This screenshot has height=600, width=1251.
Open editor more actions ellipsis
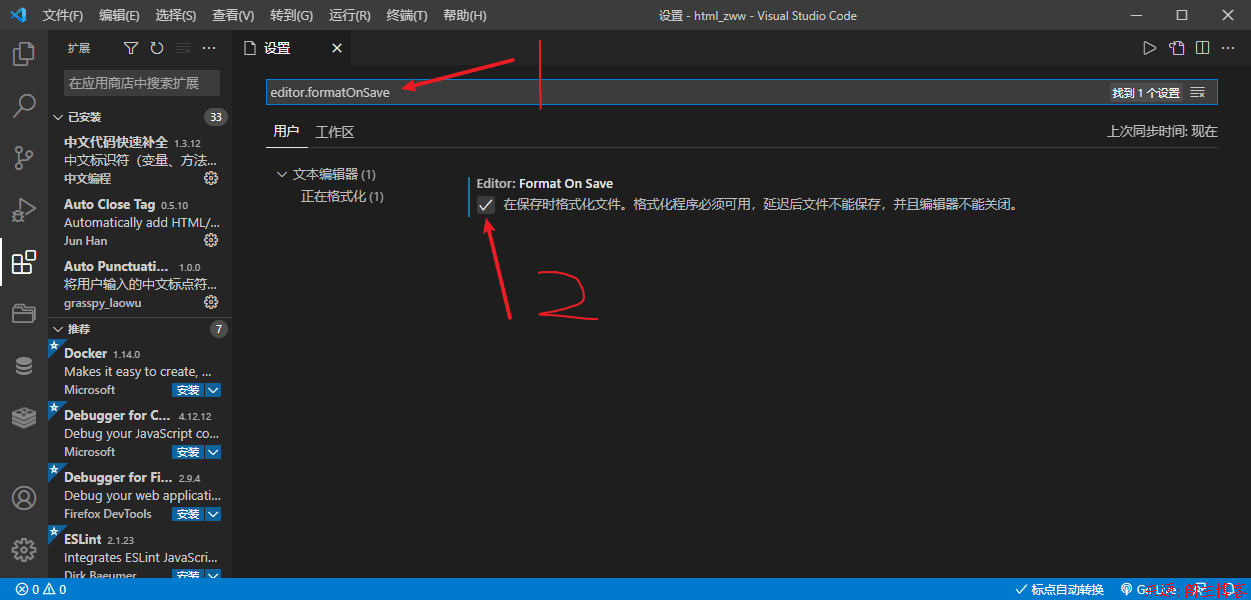click(x=1229, y=48)
